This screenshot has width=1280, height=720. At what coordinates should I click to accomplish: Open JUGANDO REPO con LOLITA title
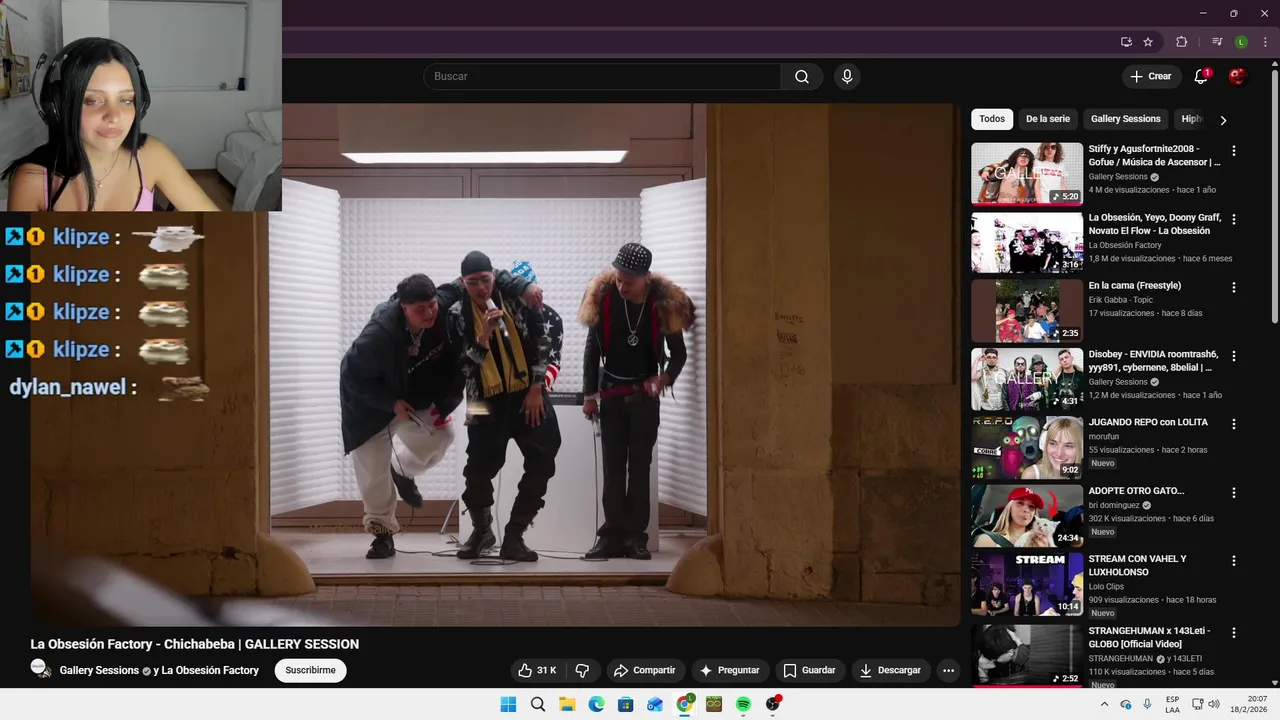coord(1148,422)
